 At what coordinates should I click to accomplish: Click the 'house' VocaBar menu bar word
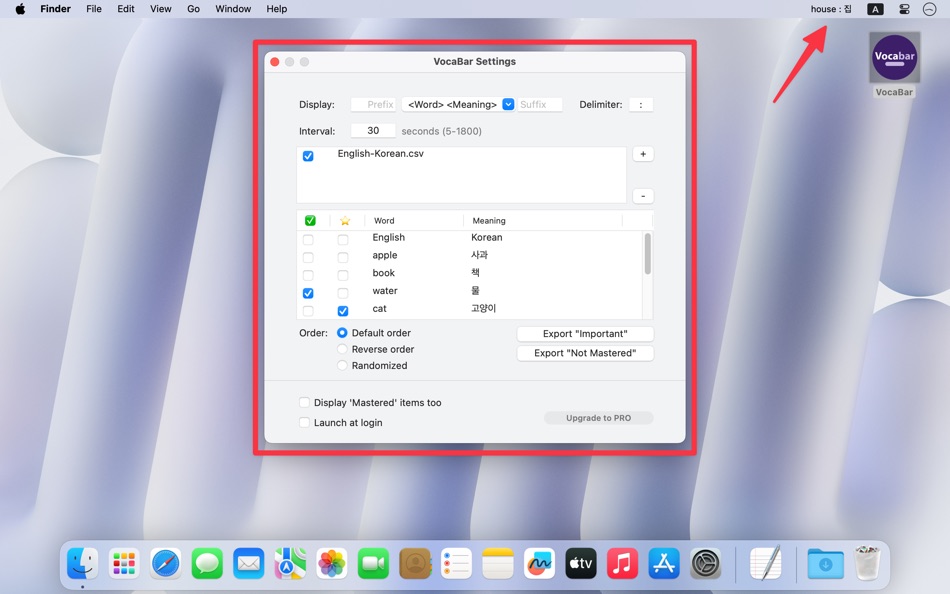(x=831, y=9)
